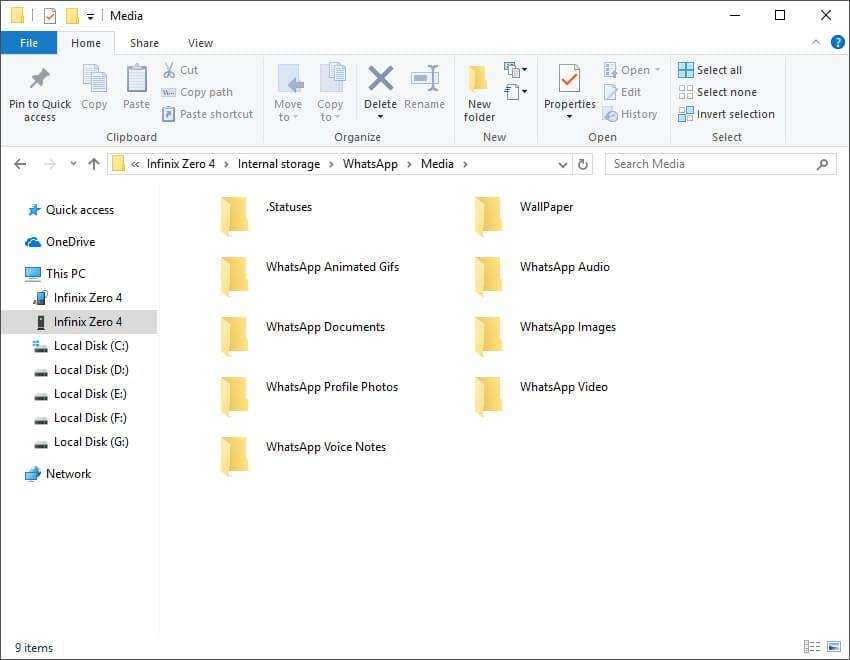The image size is (850, 660).
Task: Click the .Statuses folder icon
Action: tap(235, 216)
